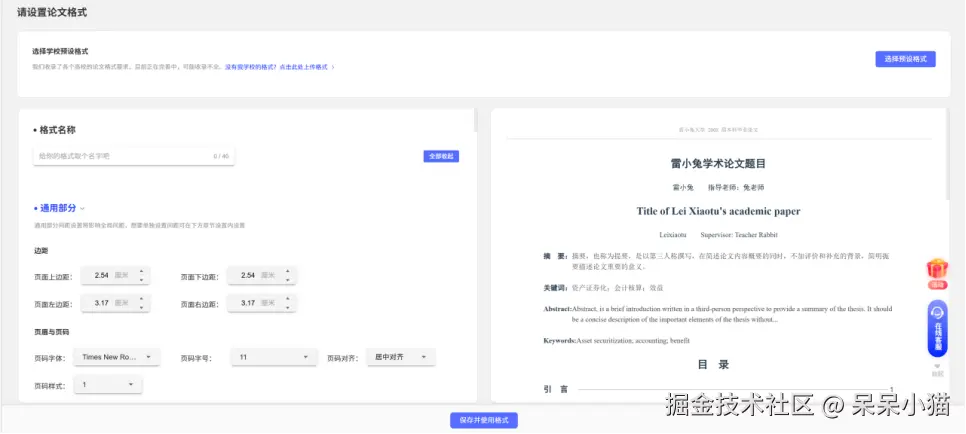
Task: Open the 页码字体 Times New Roman dropdown
Action: point(116,357)
